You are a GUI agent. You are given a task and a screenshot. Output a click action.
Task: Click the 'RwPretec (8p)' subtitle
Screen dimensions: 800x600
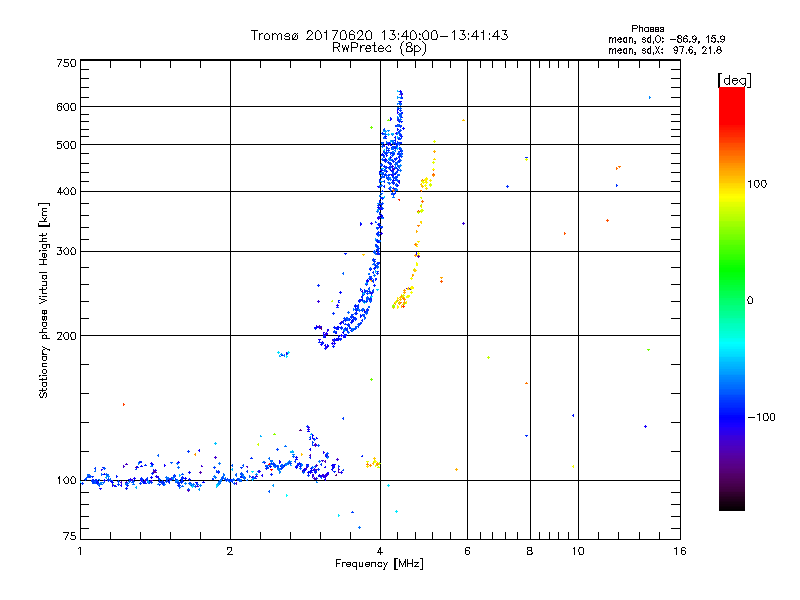(x=379, y=48)
